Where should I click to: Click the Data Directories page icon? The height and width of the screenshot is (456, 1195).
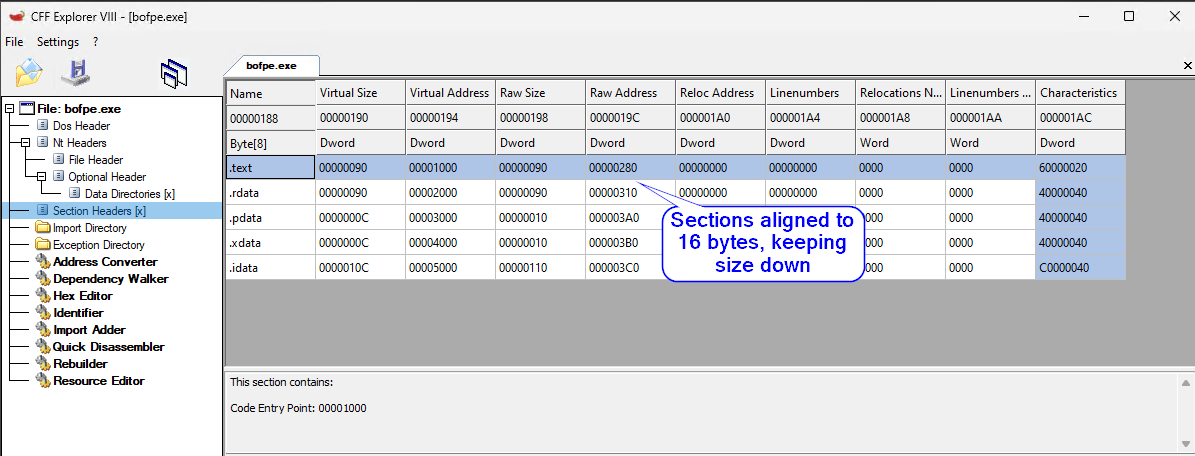75,194
